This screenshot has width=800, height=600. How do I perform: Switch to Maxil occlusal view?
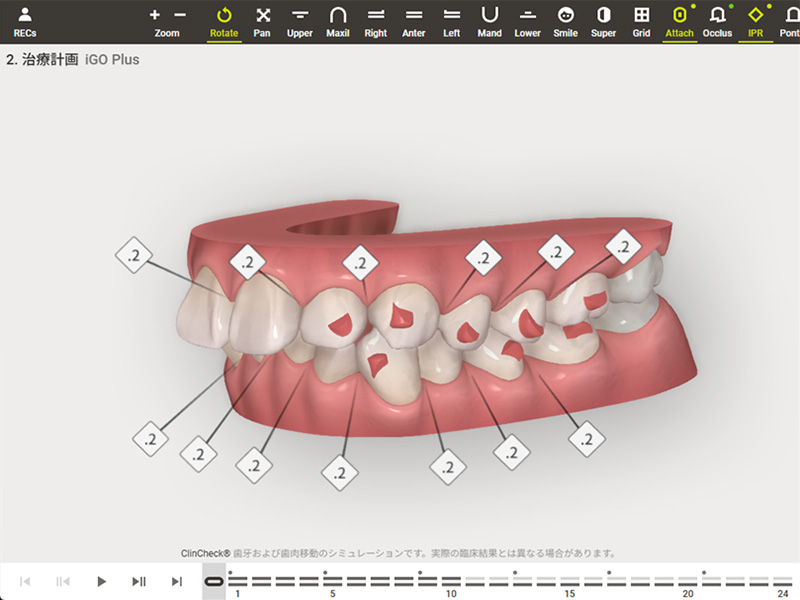338,21
